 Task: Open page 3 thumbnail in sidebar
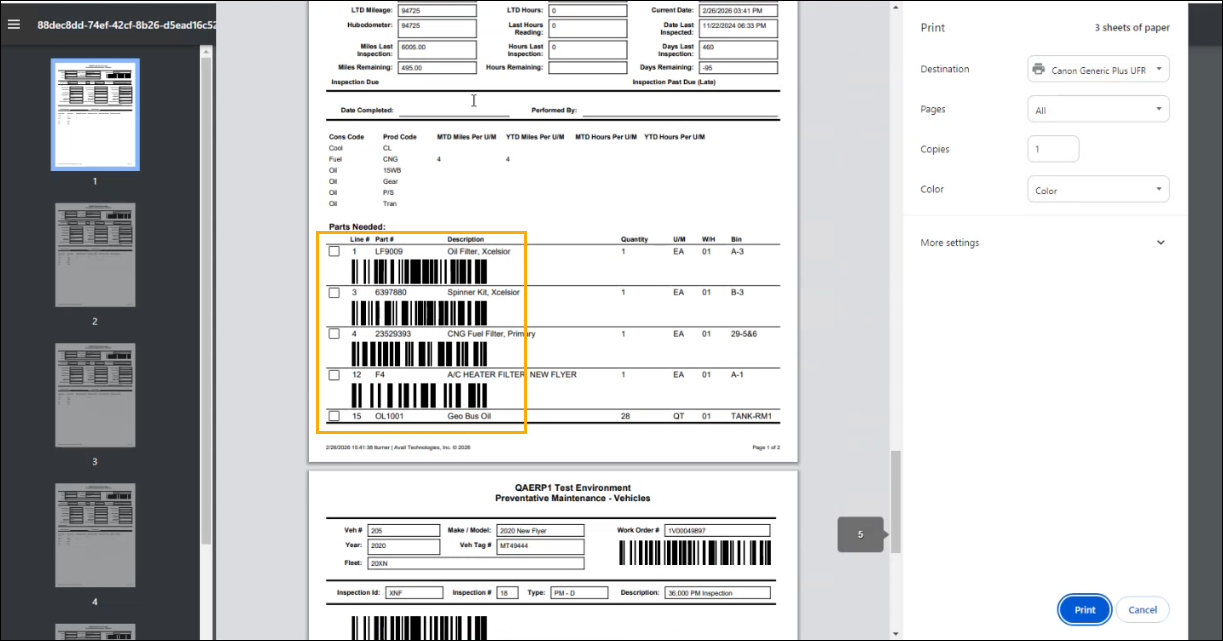(95, 395)
